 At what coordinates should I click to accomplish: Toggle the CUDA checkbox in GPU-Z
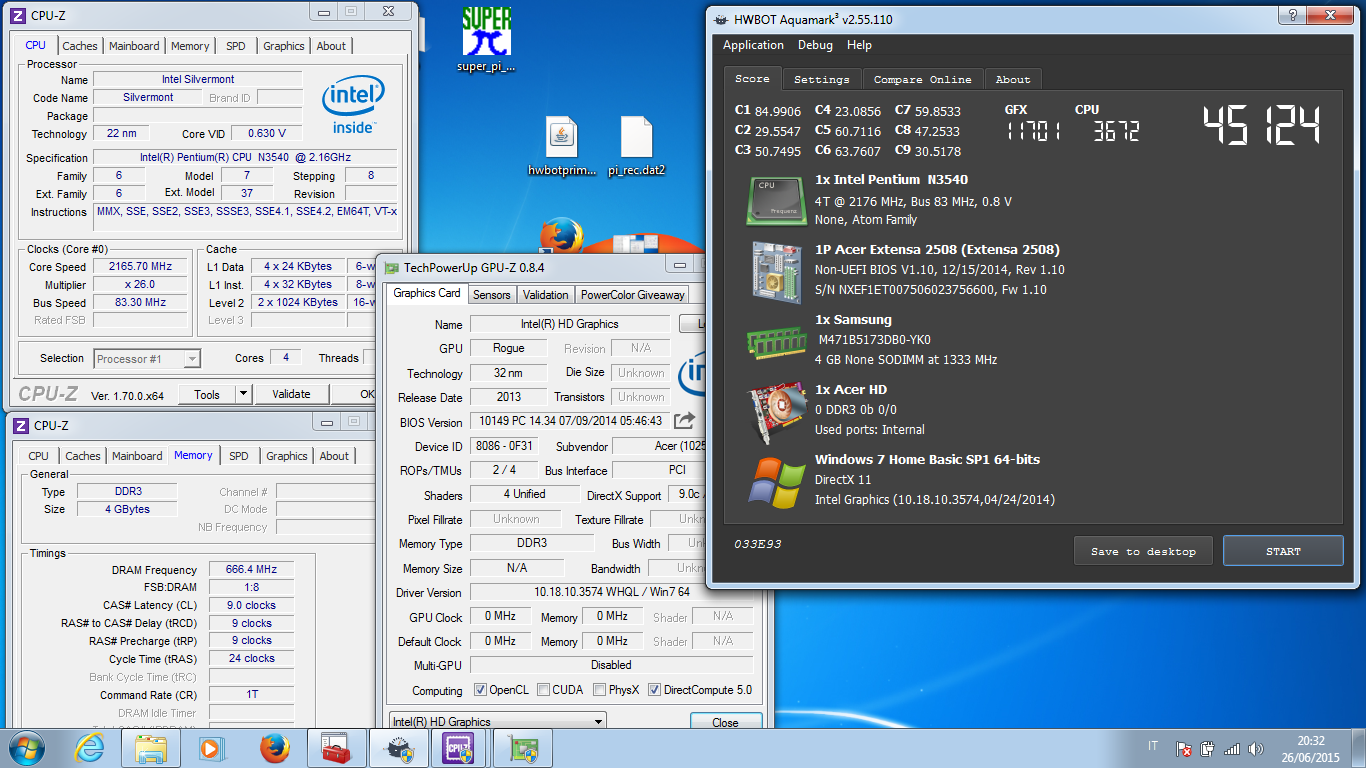click(x=543, y=690)
